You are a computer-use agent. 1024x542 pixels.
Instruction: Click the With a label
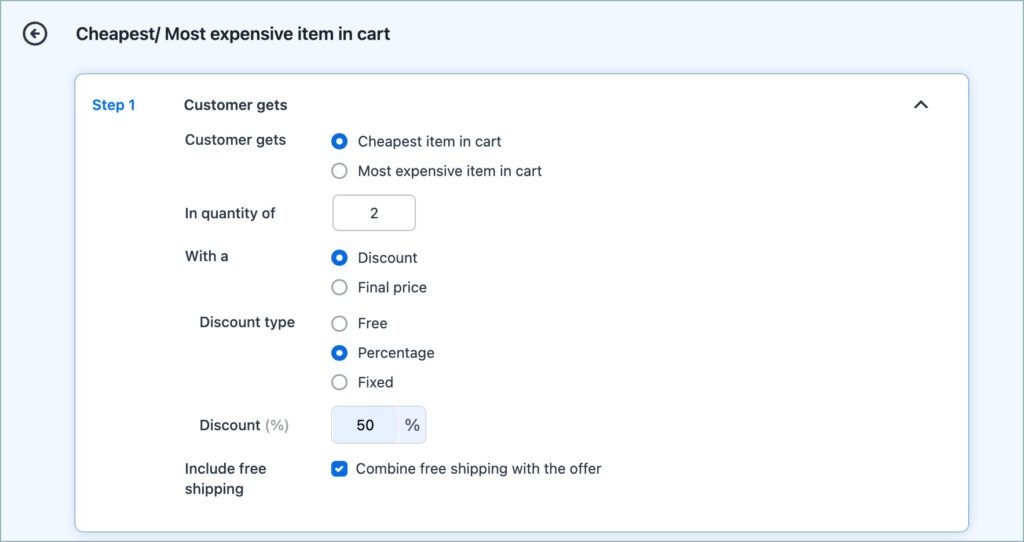click(x=206, y=256)
